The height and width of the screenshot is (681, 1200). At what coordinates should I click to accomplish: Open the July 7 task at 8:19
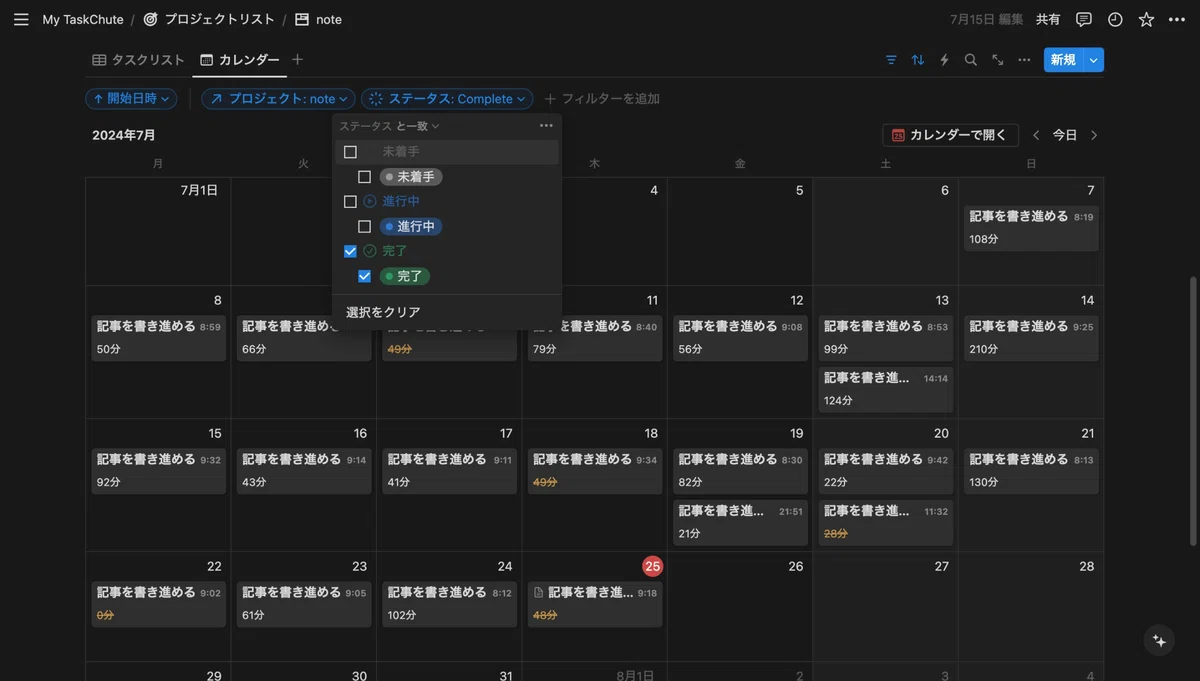pyautogui.click(x=1031, y=228)
